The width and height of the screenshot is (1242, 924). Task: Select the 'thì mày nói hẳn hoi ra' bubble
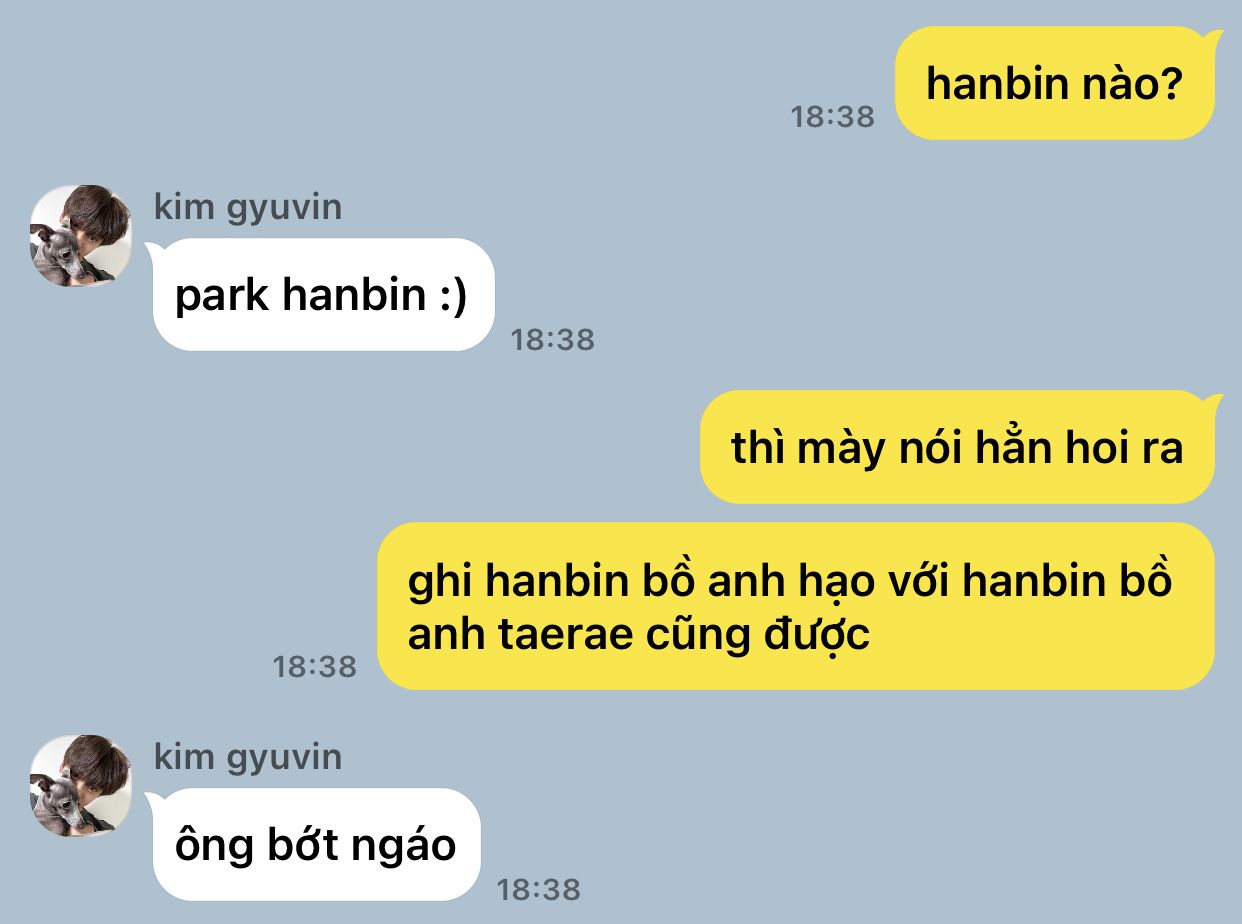click(x=958, y=447)
